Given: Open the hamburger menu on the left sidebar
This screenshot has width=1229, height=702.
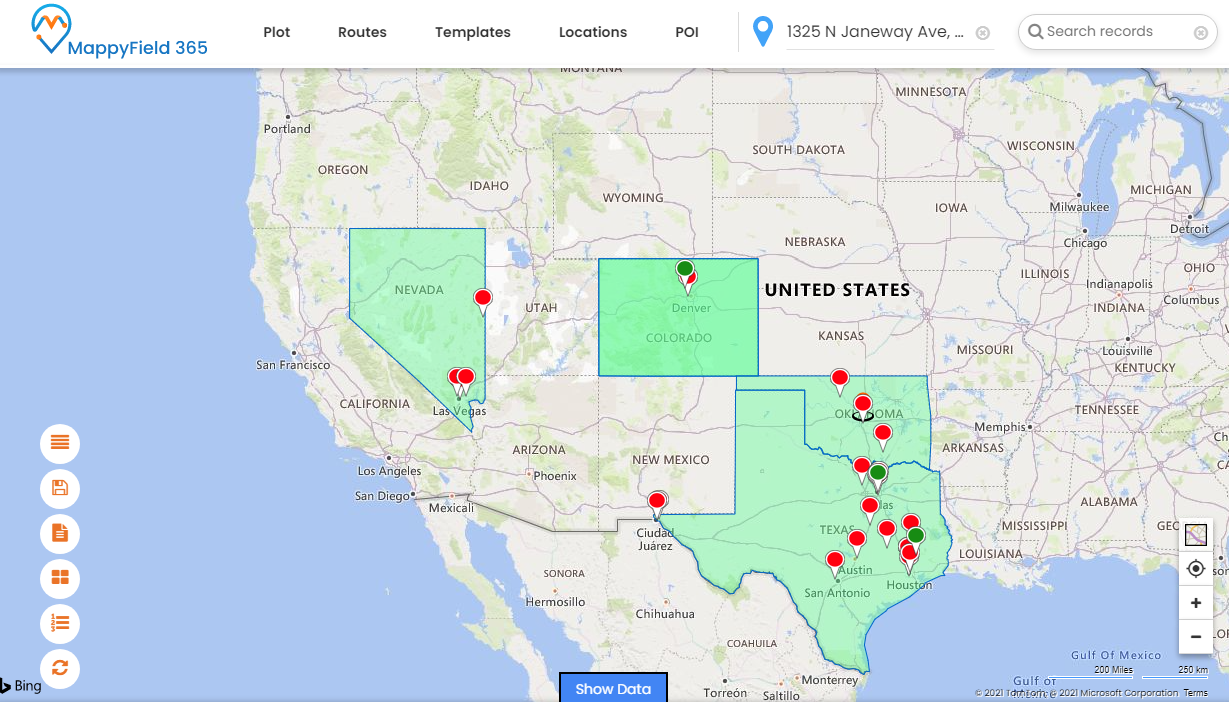Looking at the screenshot, I should click(x=60, y=443).
